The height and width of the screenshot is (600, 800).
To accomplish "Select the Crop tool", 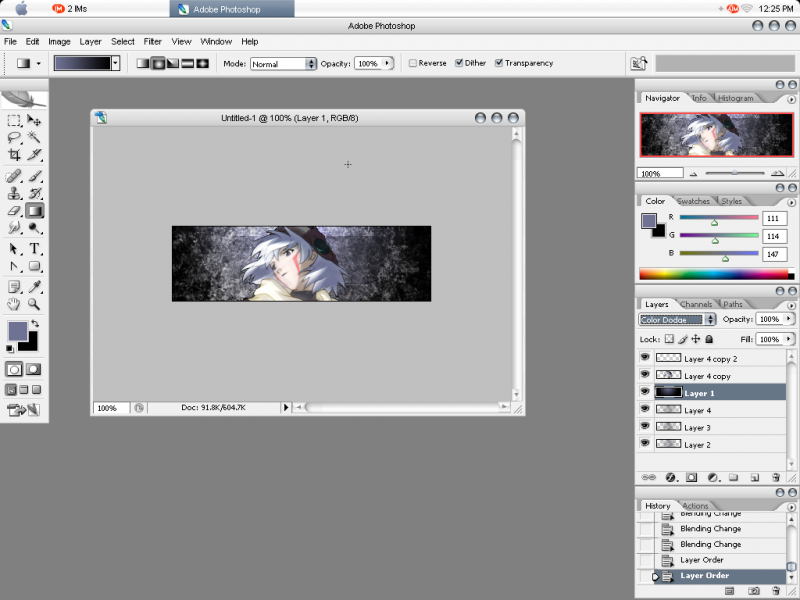I will coord(14,154).
